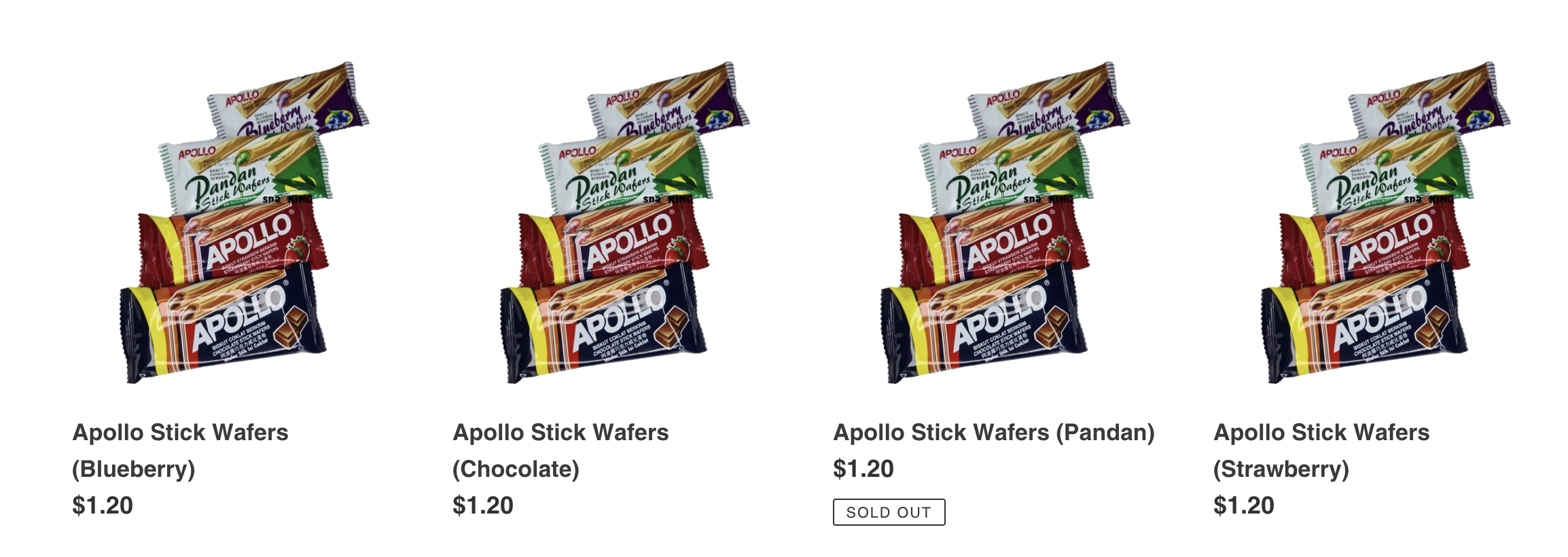Click the $1.20 price under Blueberry

pos(103,505)
